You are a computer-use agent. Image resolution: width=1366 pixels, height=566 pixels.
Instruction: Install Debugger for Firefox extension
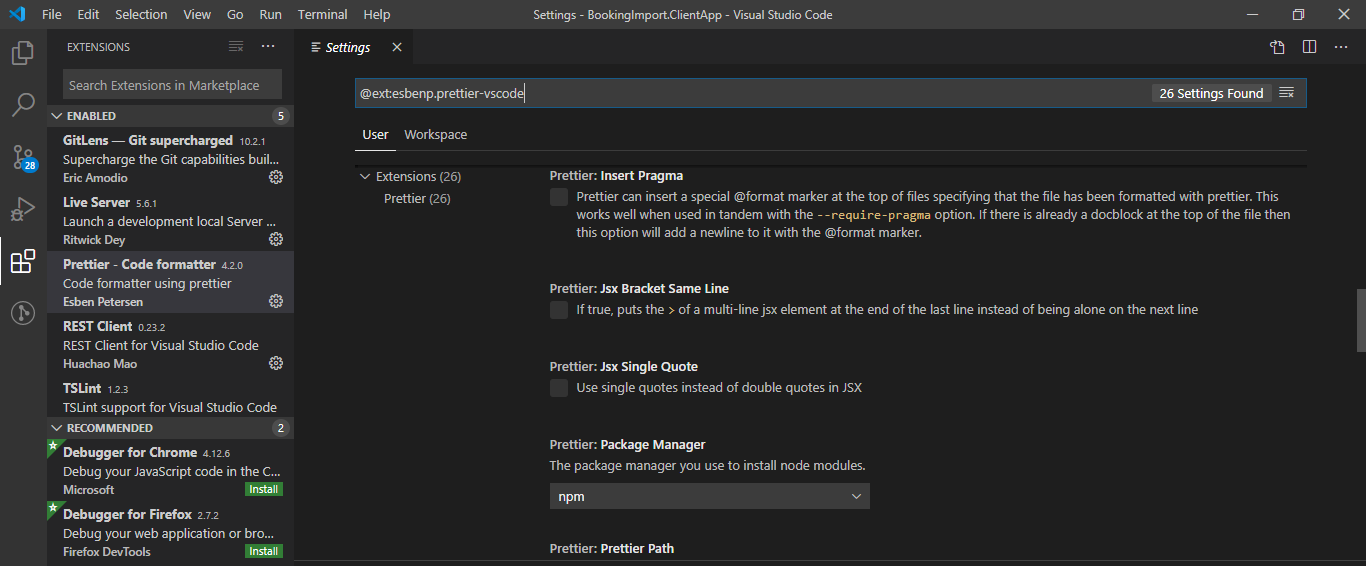[264, 551]
